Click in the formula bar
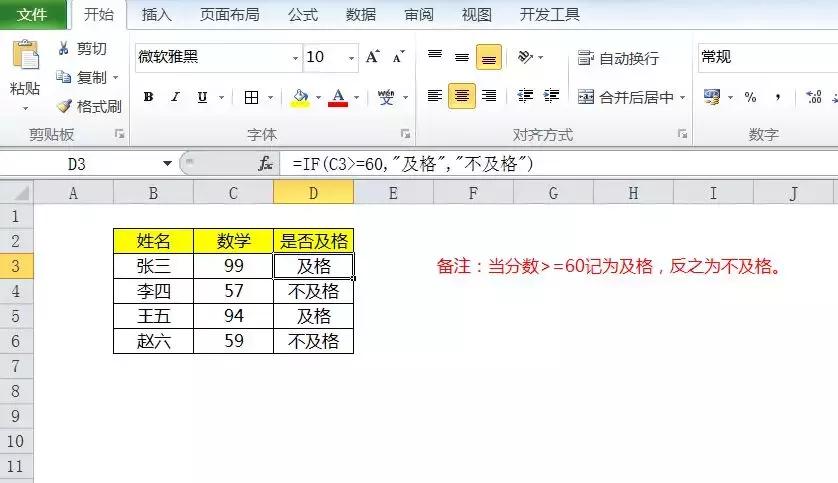 (x=559, y=163)
